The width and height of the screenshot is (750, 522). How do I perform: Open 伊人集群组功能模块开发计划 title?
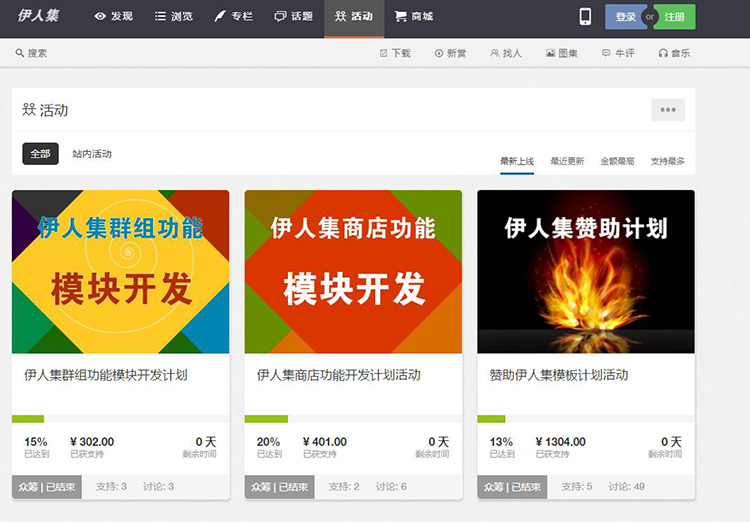(106, 375)
